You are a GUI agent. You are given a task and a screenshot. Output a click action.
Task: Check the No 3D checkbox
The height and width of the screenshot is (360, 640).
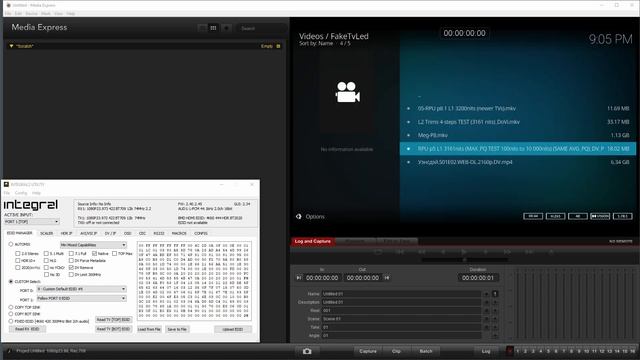(46, 275)
